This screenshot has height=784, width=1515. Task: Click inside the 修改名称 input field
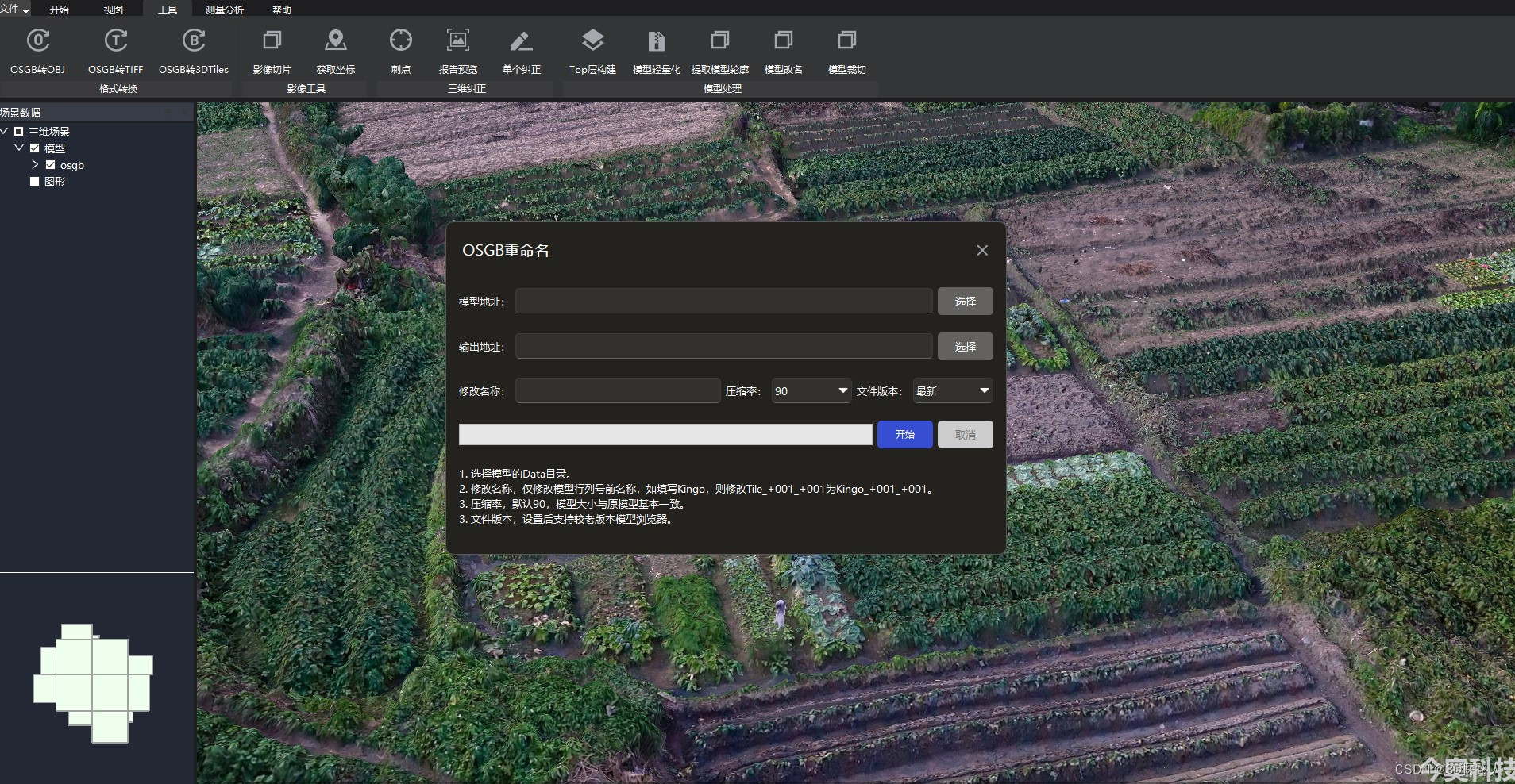pos(618,390)
